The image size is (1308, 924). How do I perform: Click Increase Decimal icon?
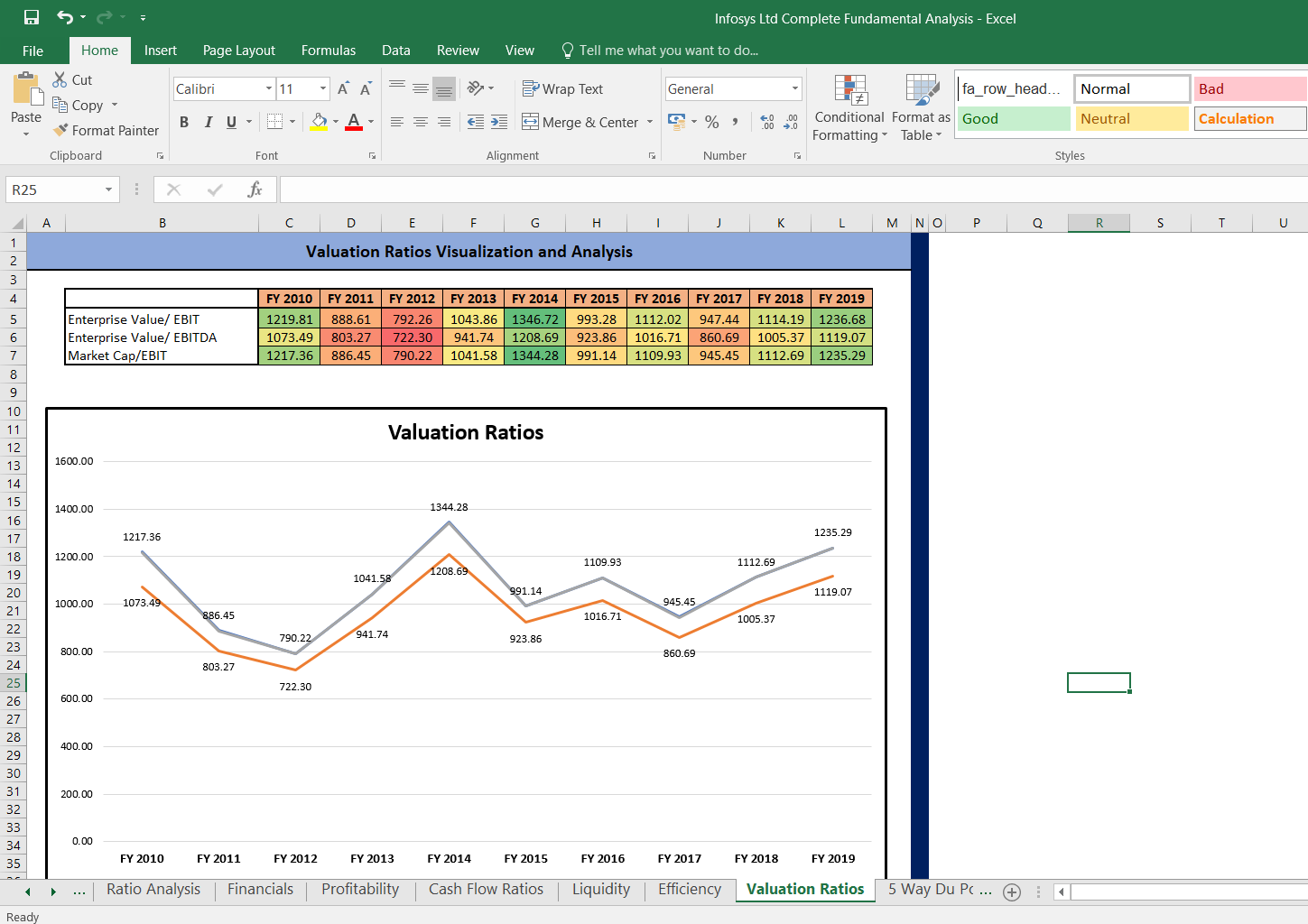click(x=767, y=122)
